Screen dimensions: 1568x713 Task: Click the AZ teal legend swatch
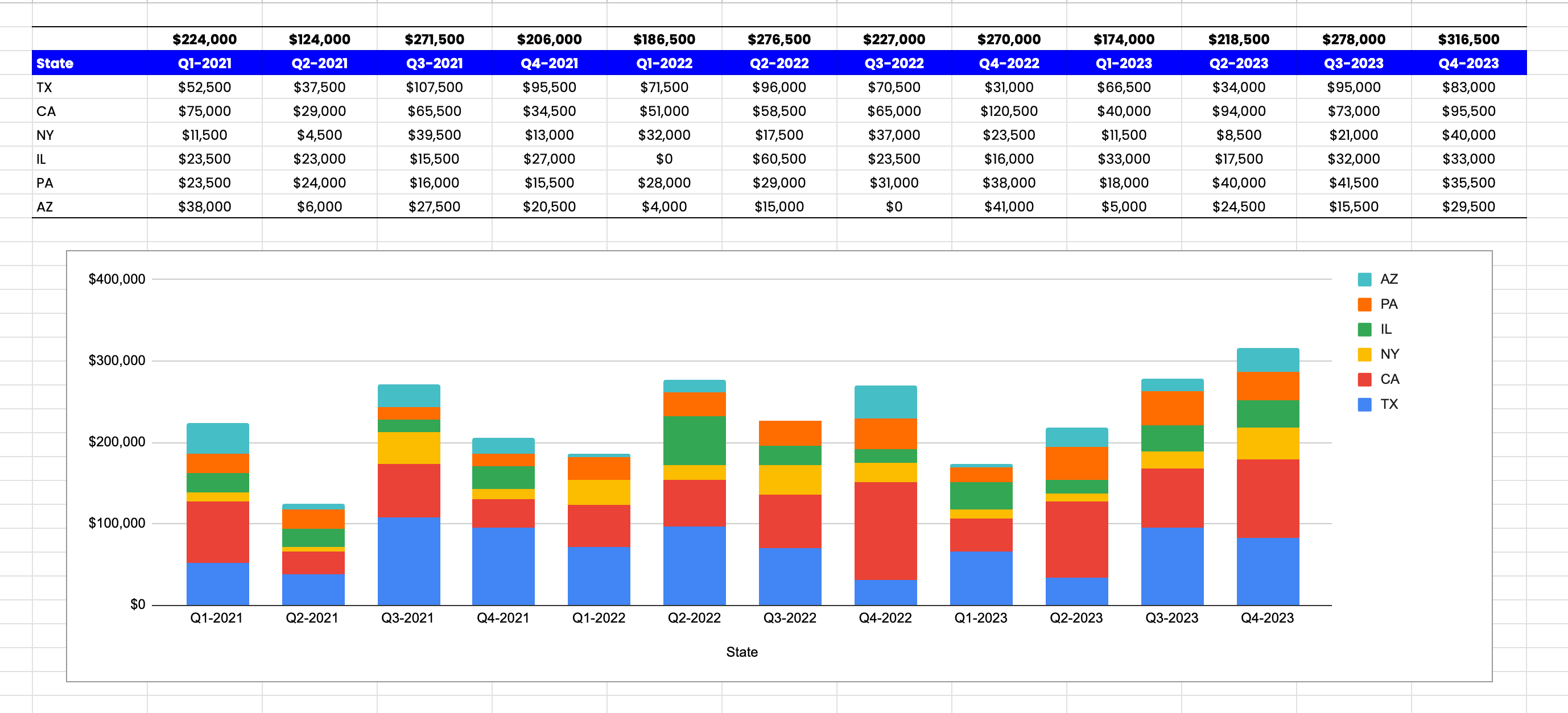(x=1364, y=279)
